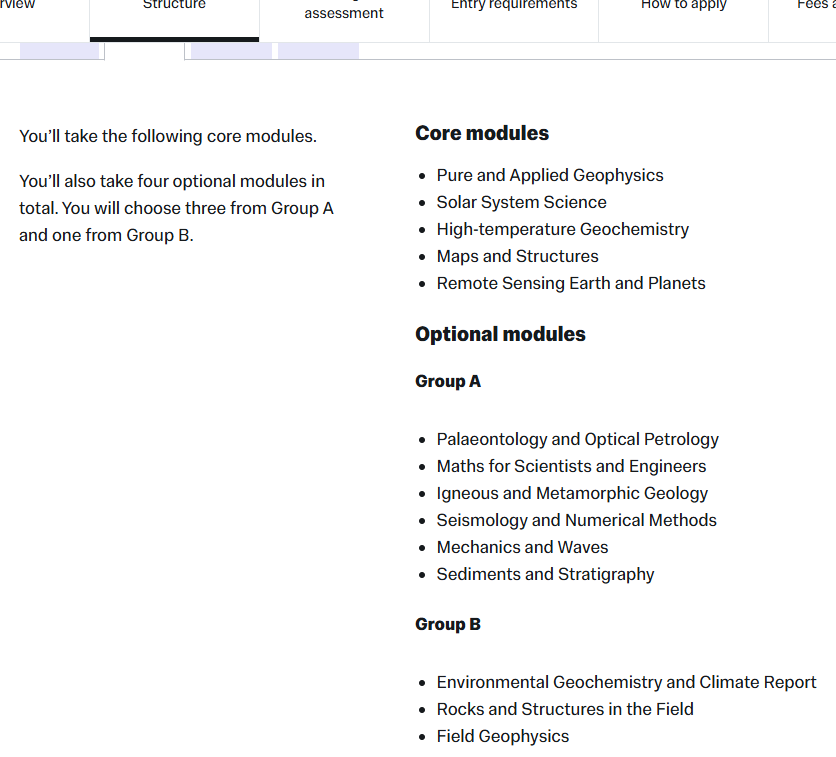This screenshot has width=836, height=757.
Task: Click the Group B subheading
Action: click(x=448, y=624)
